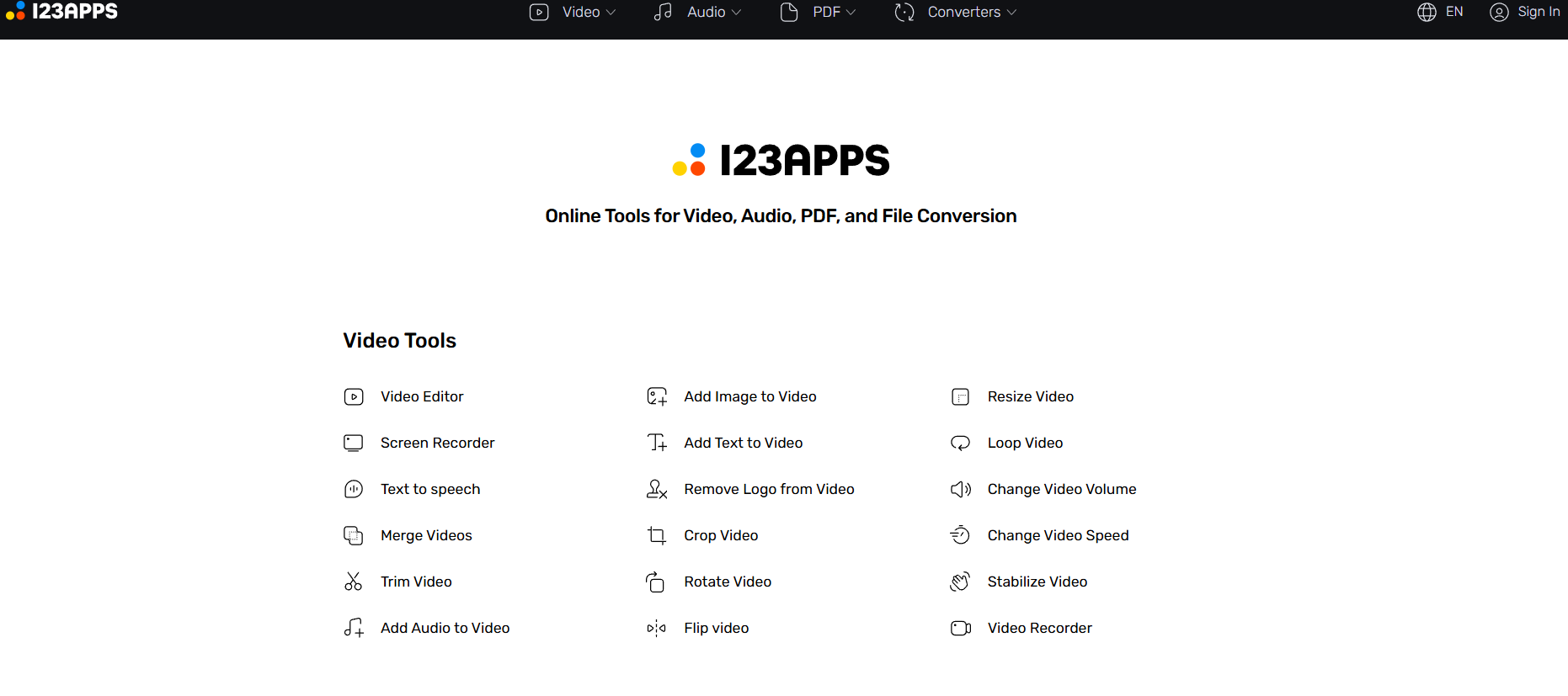Open the Loop Video link

point(1025,443)
